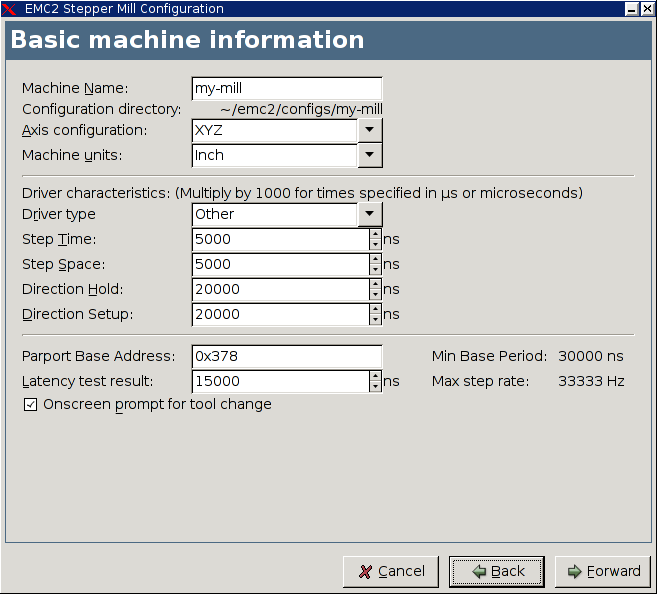Click the Step Space value field
This screenshot has width=657, height=594.
pyautogui.click(x=281, y=264)
